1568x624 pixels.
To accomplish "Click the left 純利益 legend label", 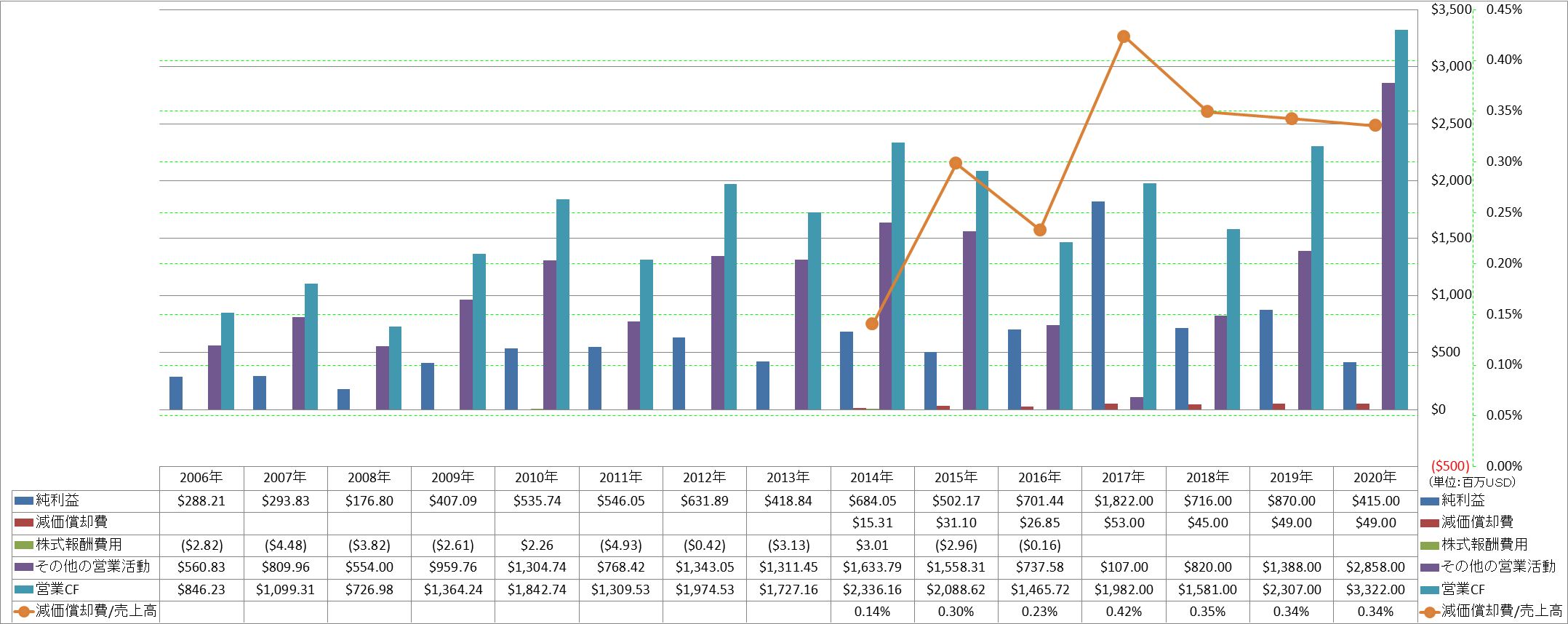I will 57,500.
